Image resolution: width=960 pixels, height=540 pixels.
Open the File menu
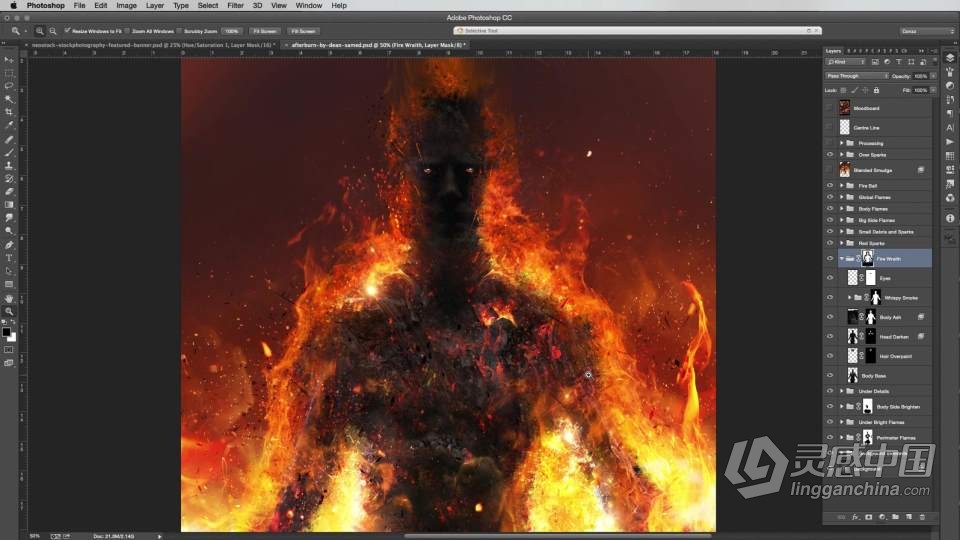click(80, 6)
